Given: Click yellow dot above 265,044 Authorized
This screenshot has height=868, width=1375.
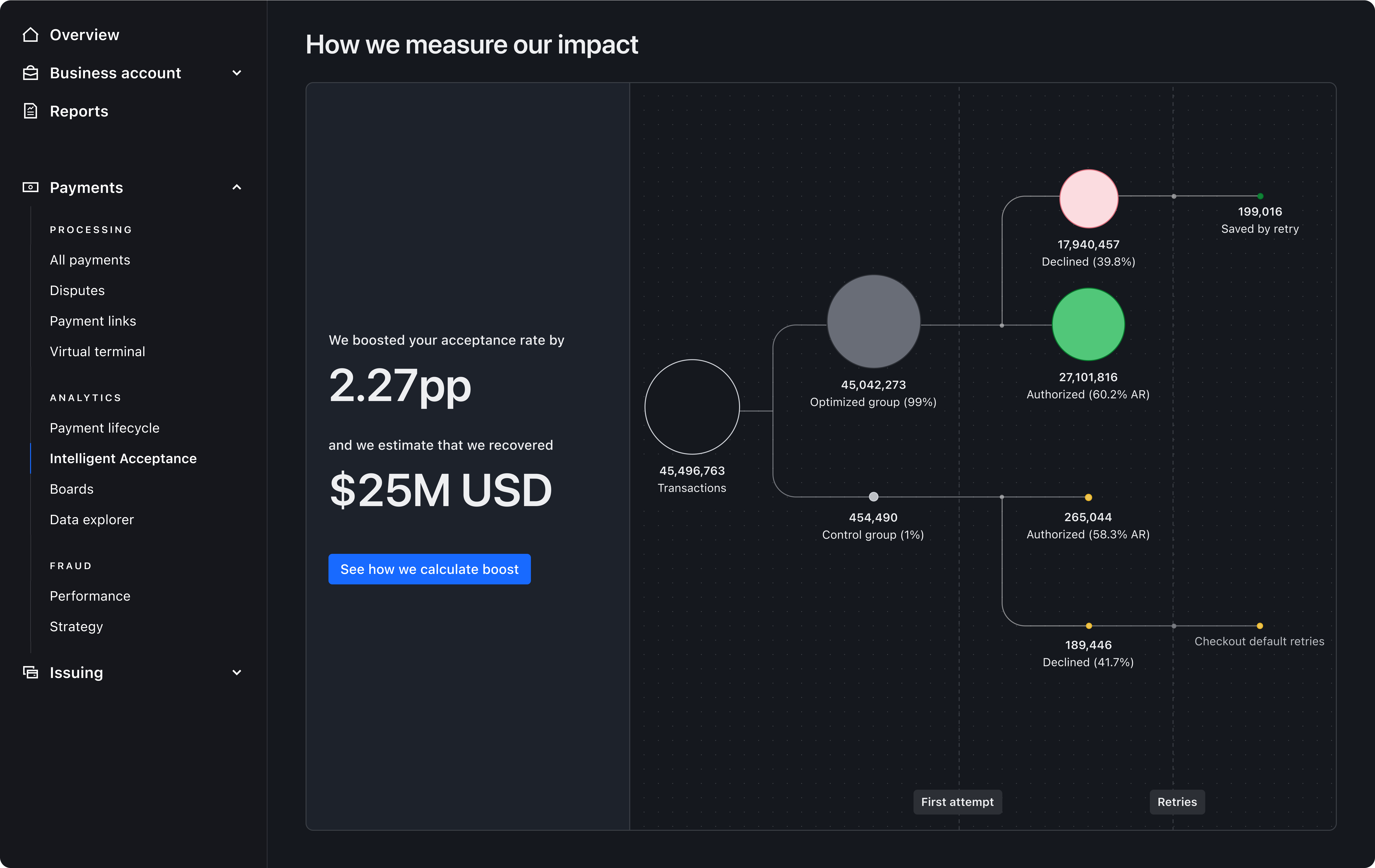Looking at the screenshot, I should (x=1088, y=498).
